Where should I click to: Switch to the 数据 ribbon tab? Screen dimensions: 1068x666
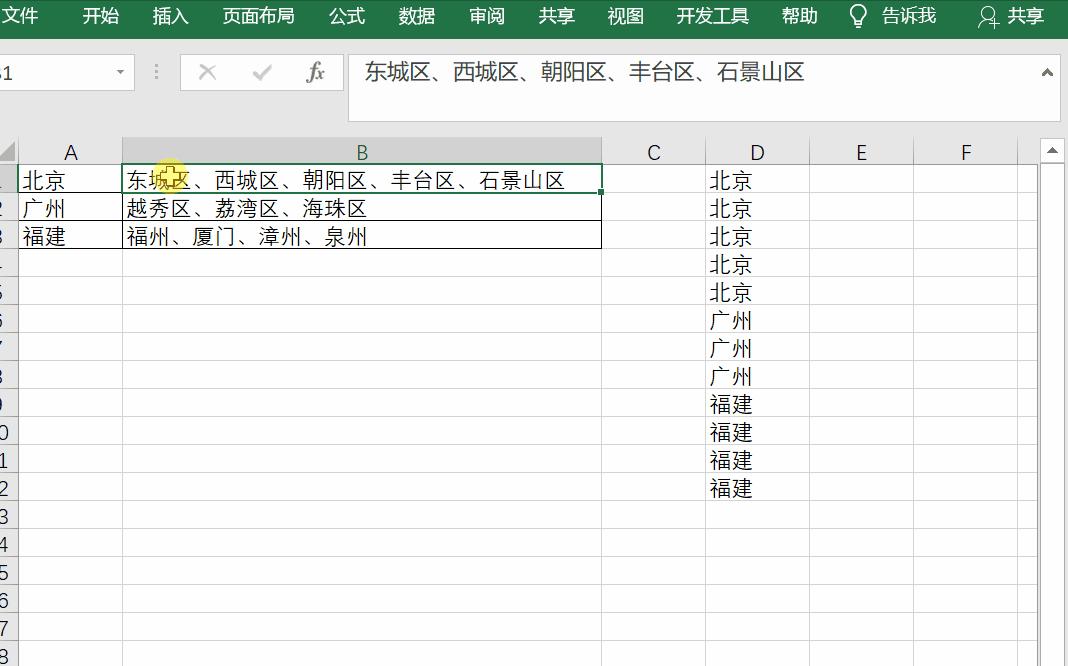416,16
